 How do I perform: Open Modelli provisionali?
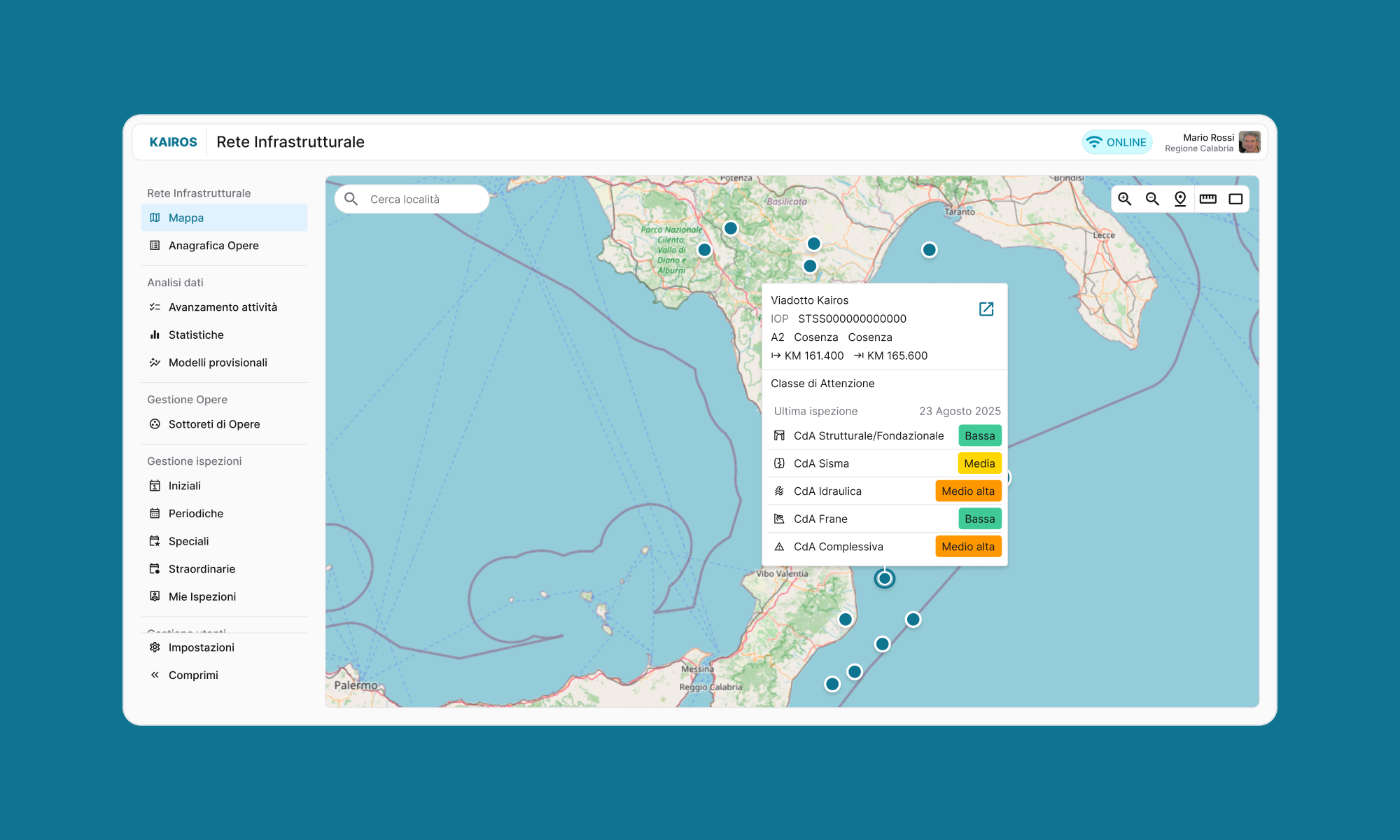(218, 363)
